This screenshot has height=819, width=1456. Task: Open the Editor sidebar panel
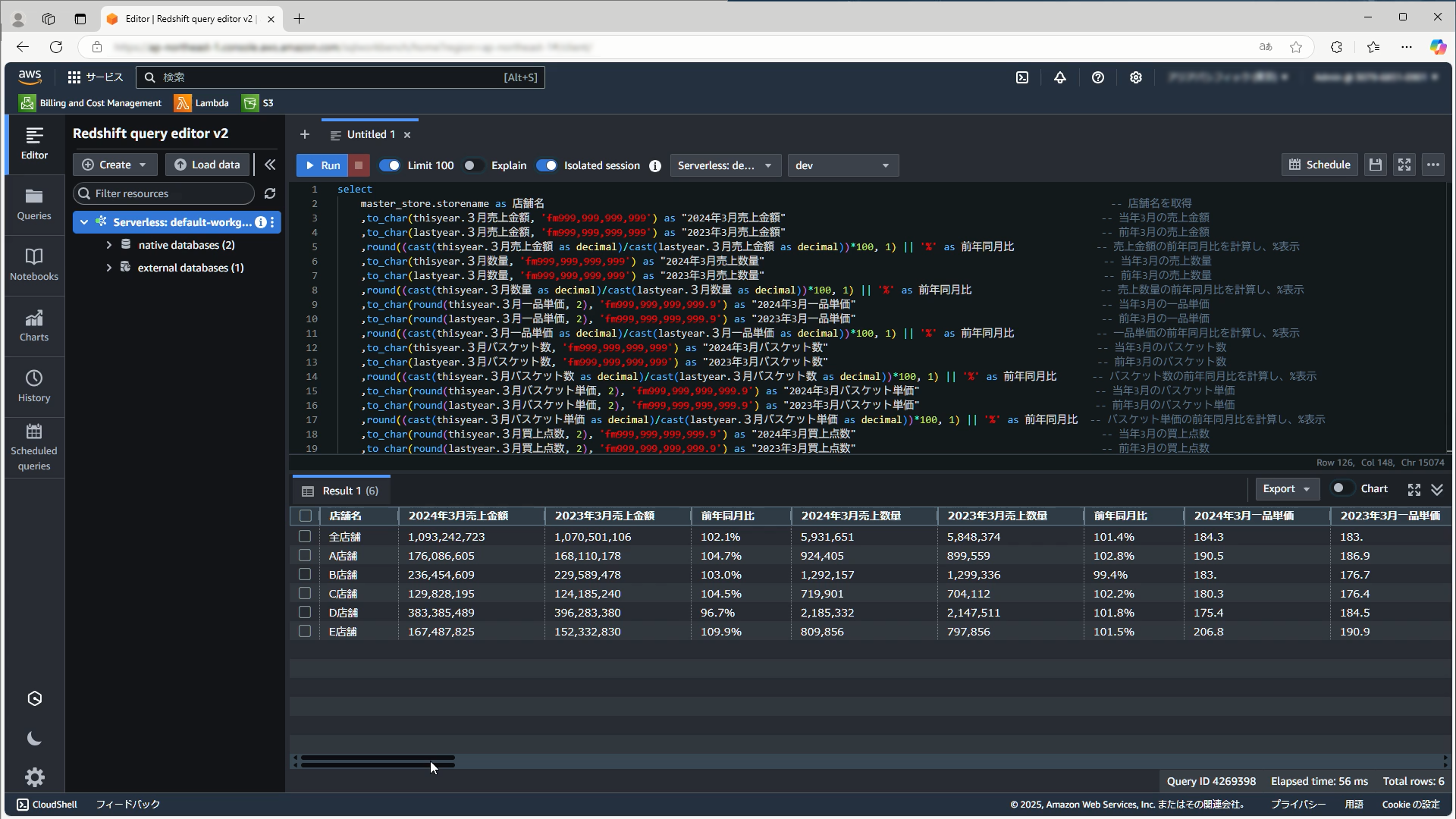34,144
